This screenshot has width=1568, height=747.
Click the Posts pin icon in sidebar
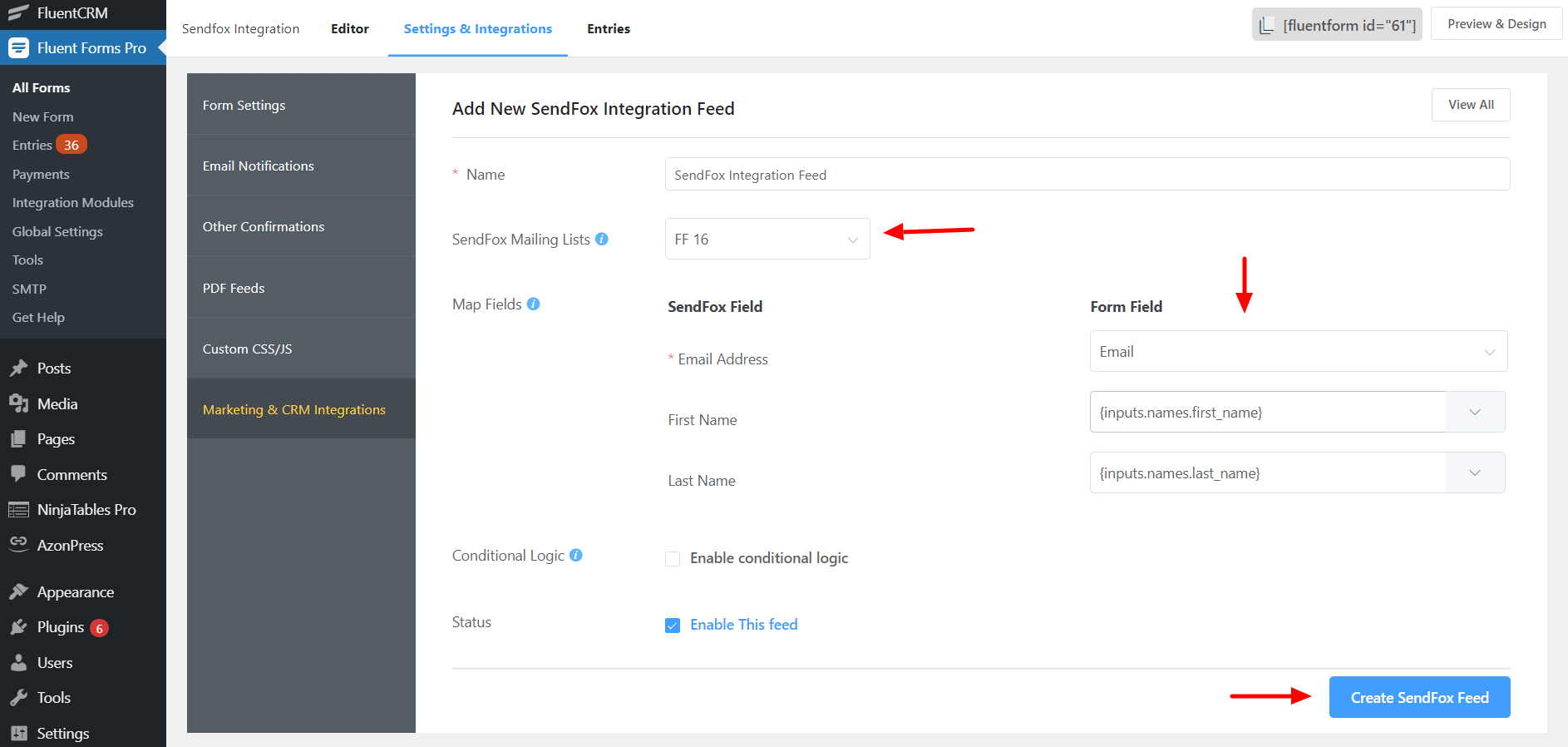[20, 368]
